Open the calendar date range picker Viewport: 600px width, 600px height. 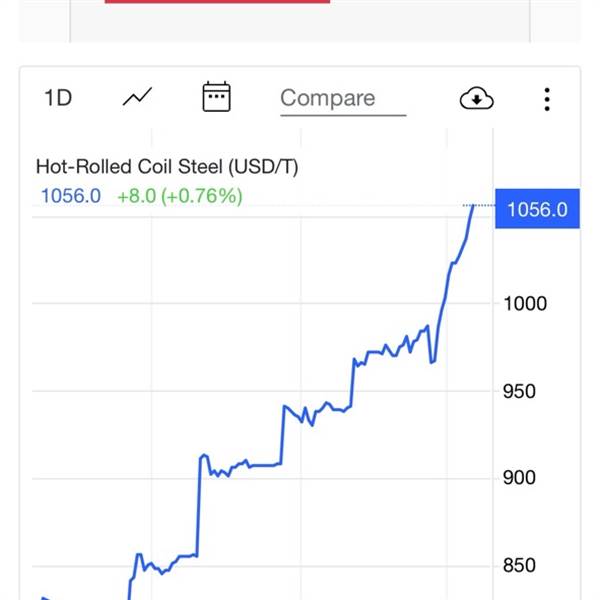pos(217,97)
